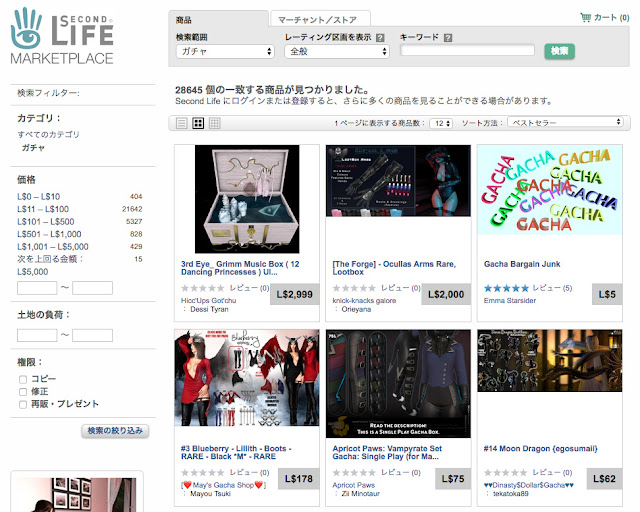
Task: Open Gacha Bargain Junk title link
Action: 522,264
